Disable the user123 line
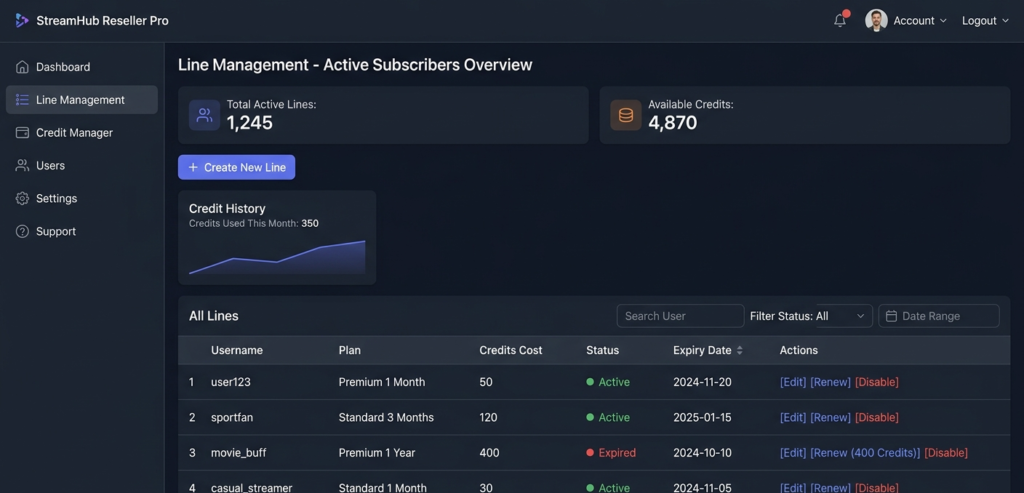The width and height of the screenshot is (1024, 493). 876,382
